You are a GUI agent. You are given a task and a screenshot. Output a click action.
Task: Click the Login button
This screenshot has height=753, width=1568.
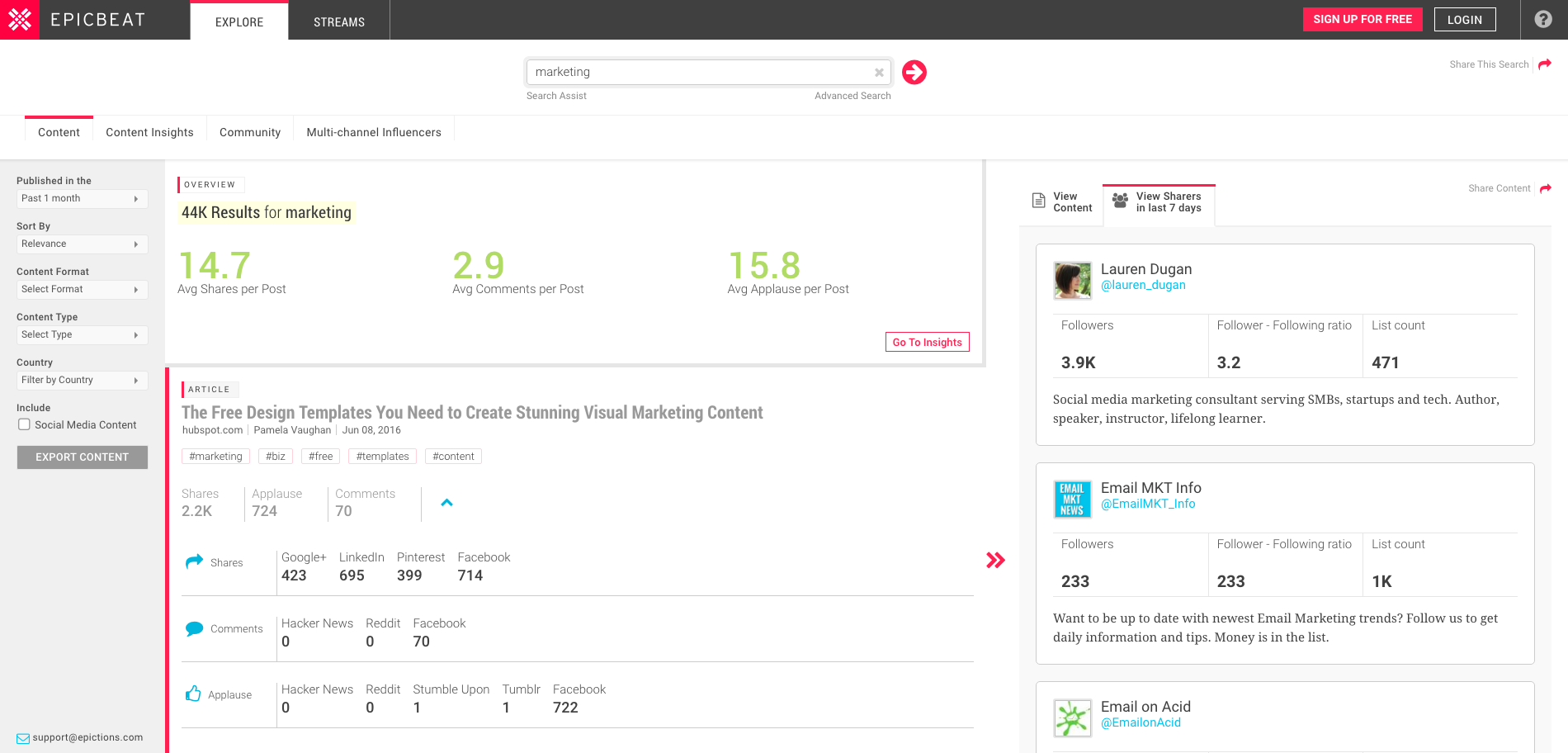(x=1465, y=20)
